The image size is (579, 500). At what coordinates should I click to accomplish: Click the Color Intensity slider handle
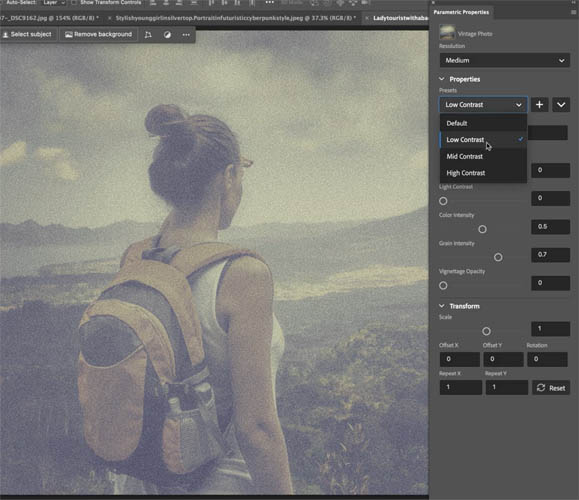click(x=482, y=229)
